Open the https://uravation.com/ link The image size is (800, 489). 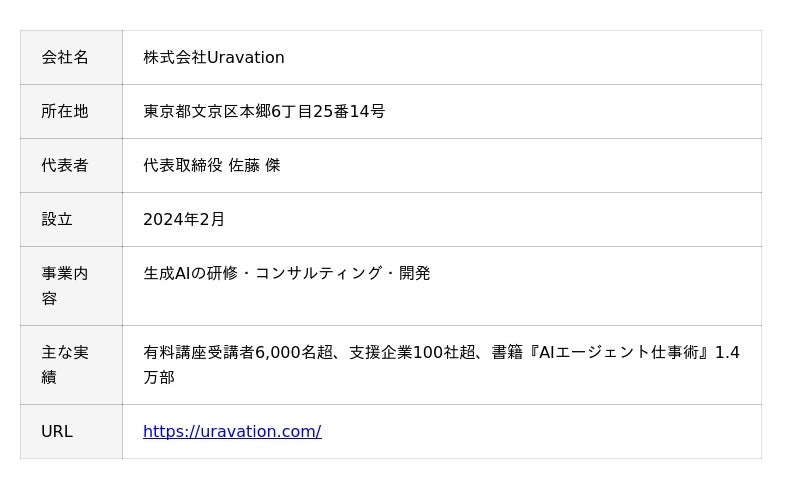point(232,432)
